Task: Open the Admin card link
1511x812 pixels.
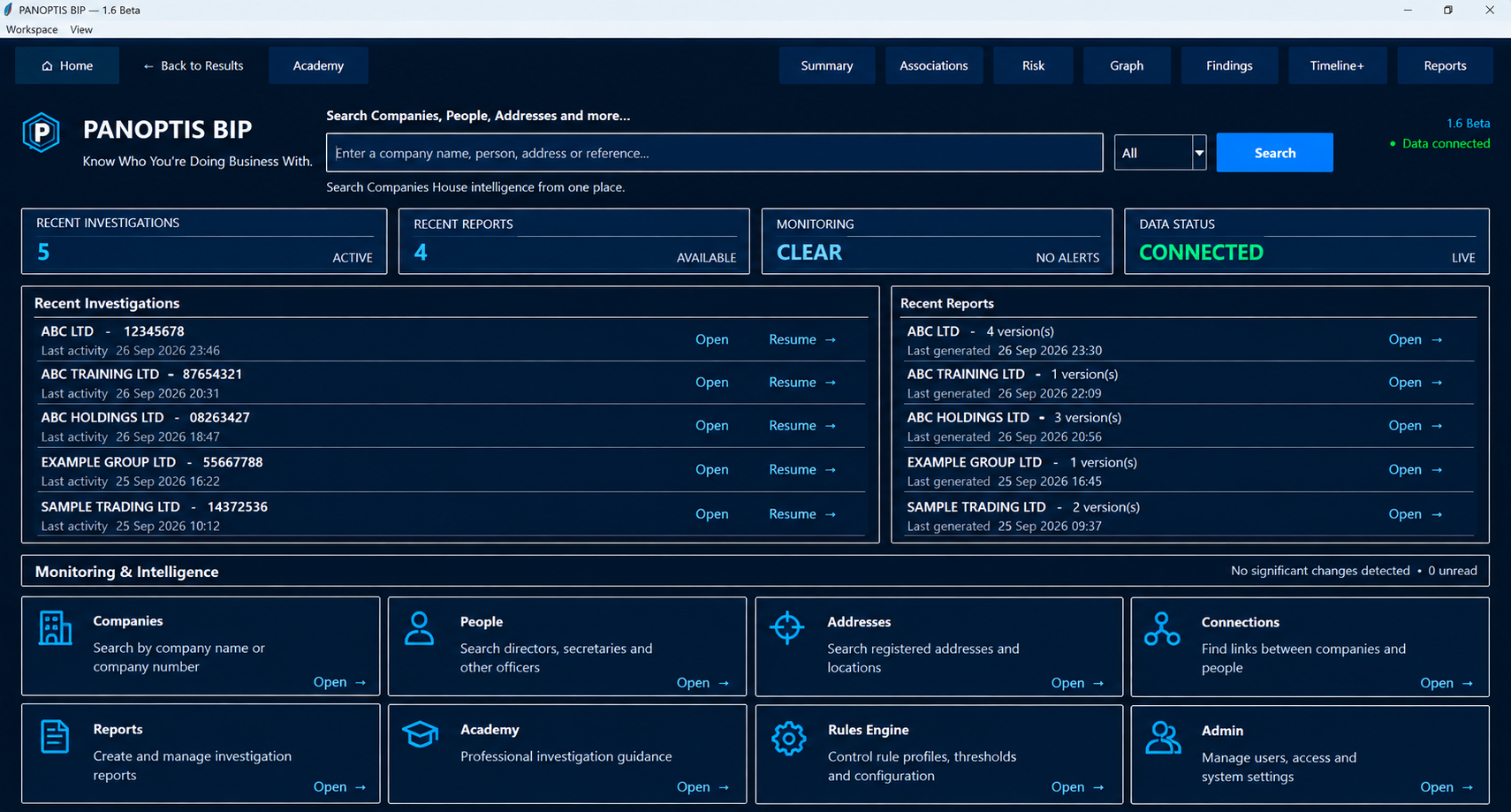Action: [1446, 786]
